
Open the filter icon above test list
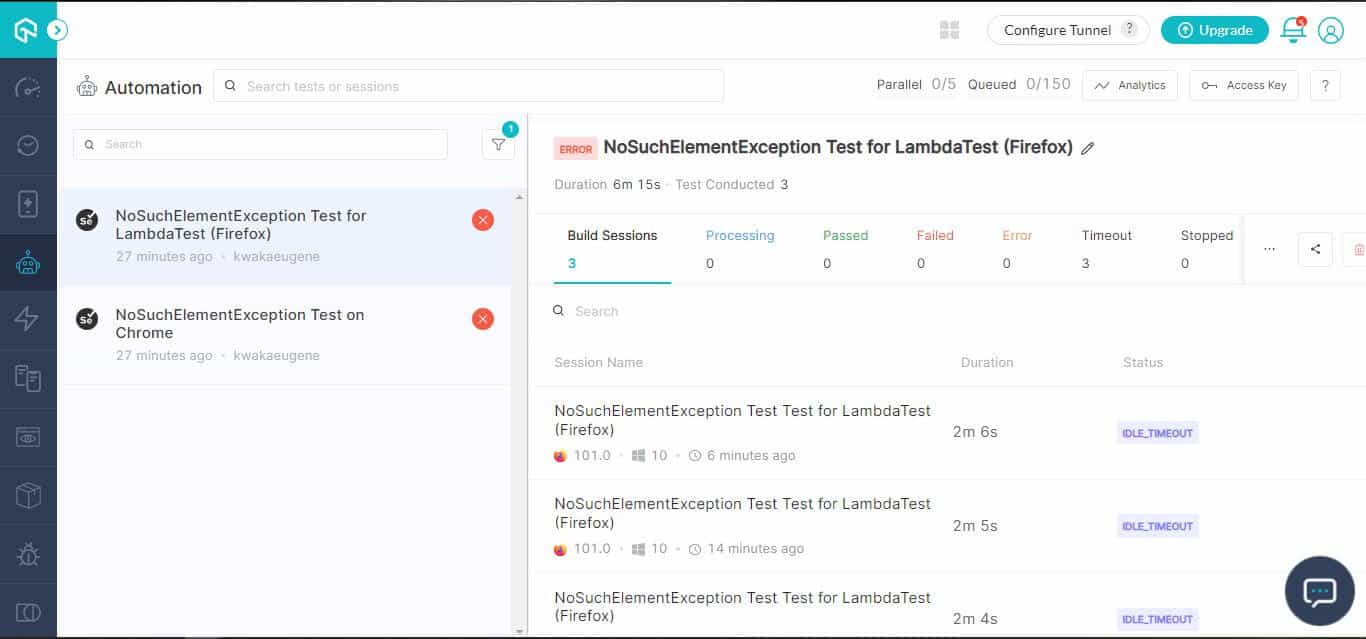click(498, 144)
